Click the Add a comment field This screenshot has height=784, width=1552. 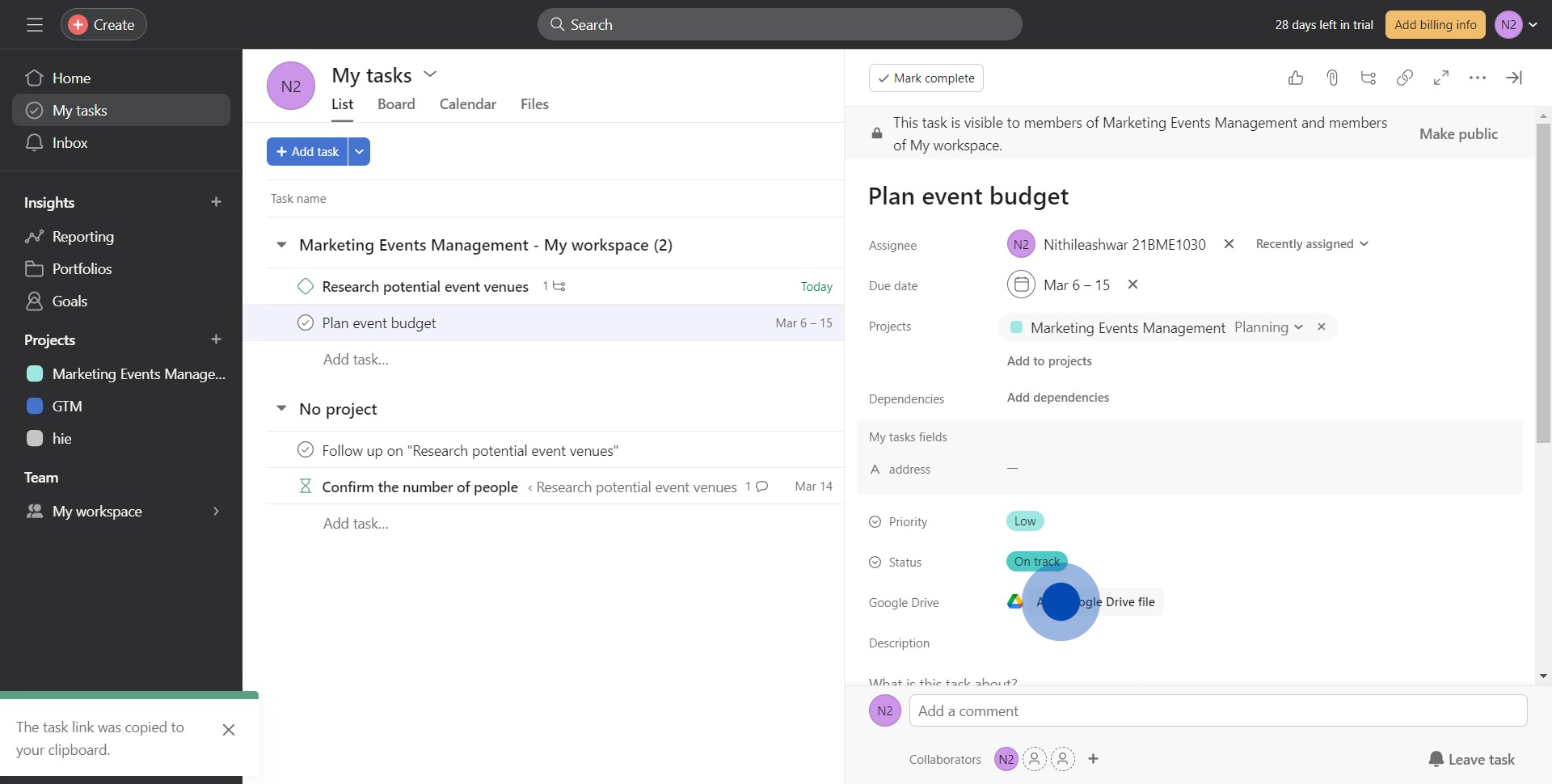[x=1218, y=711]
